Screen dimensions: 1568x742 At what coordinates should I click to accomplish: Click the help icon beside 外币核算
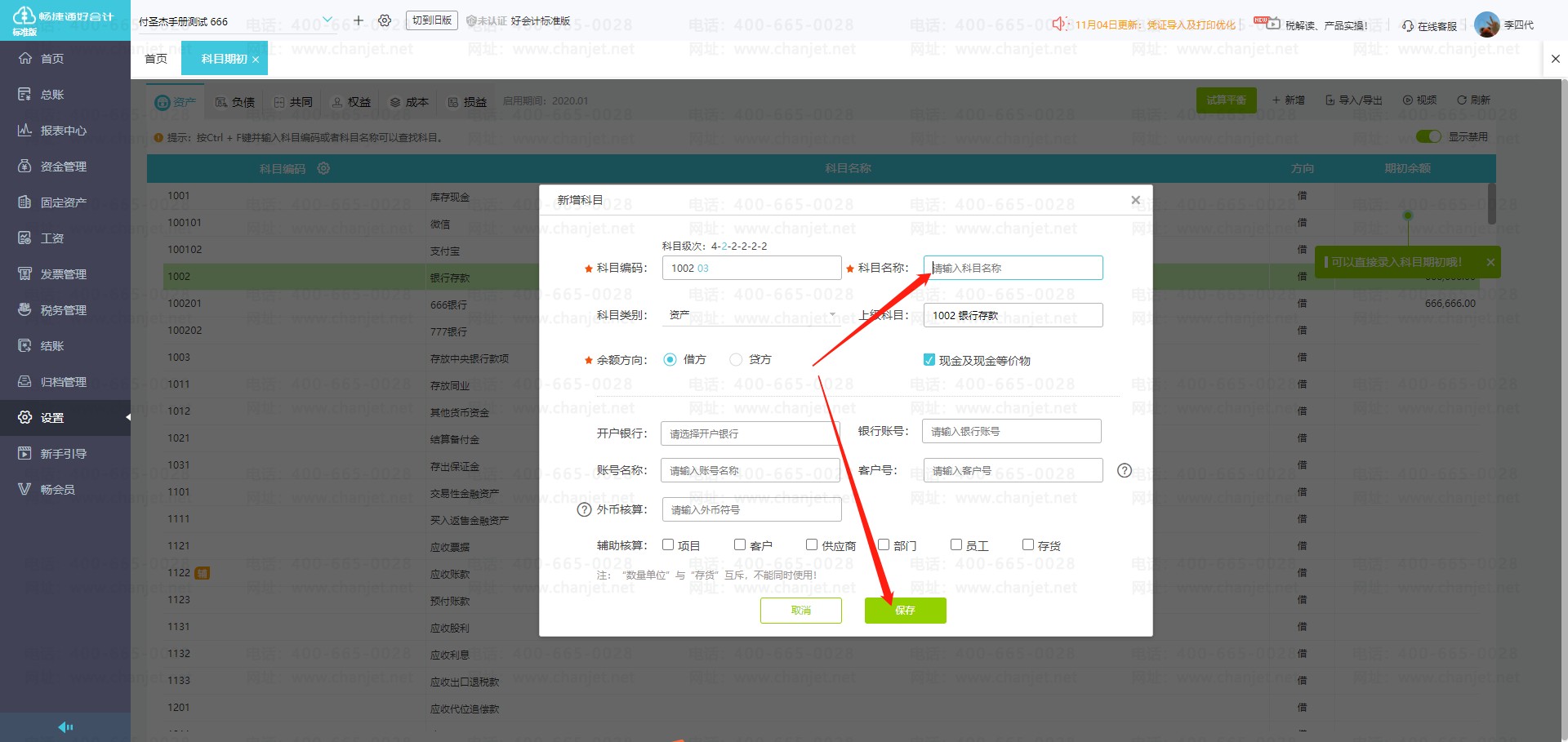584,509
